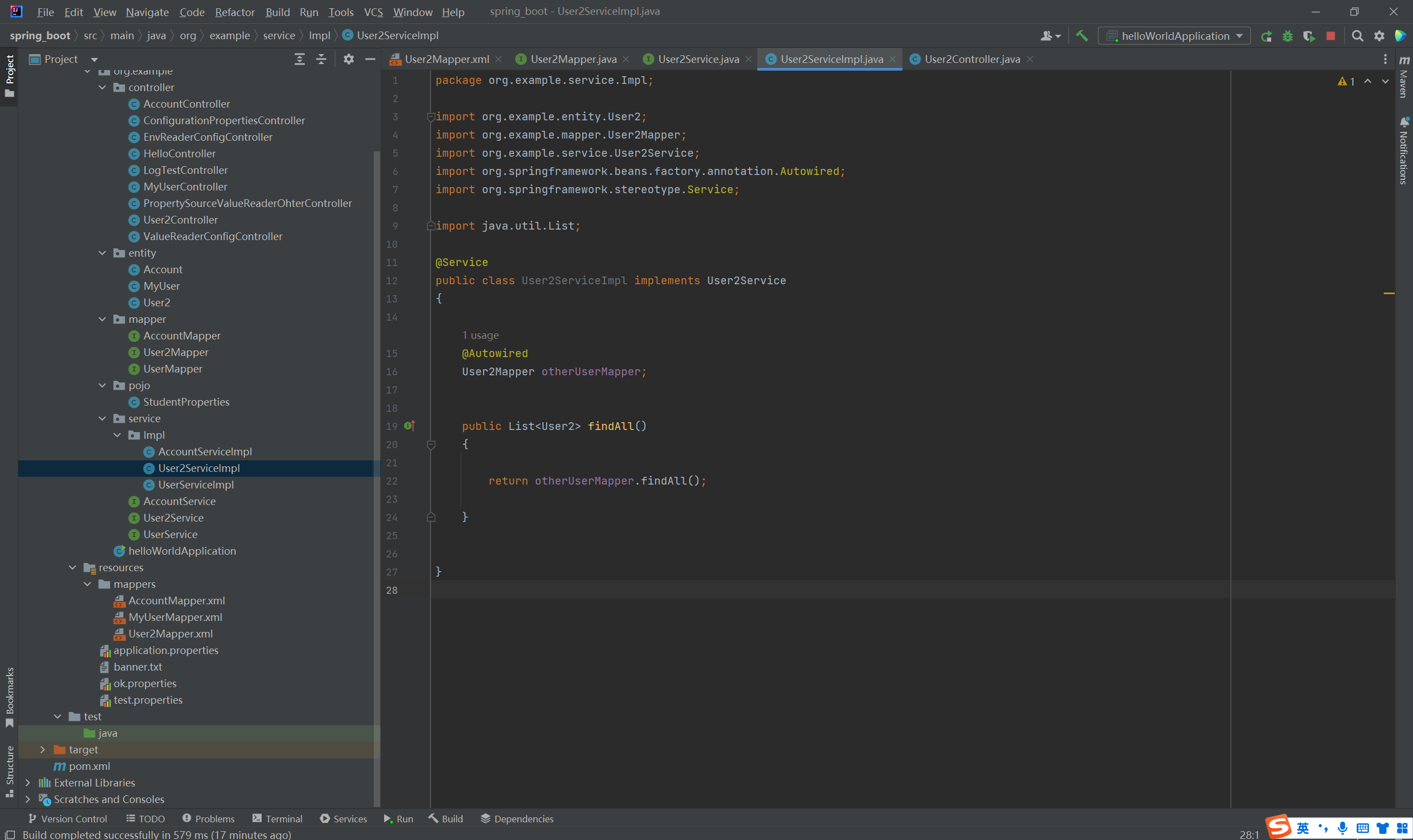The image size is (1413, 840).
Task: Open the Refactor menu
Action: [235, 12]
